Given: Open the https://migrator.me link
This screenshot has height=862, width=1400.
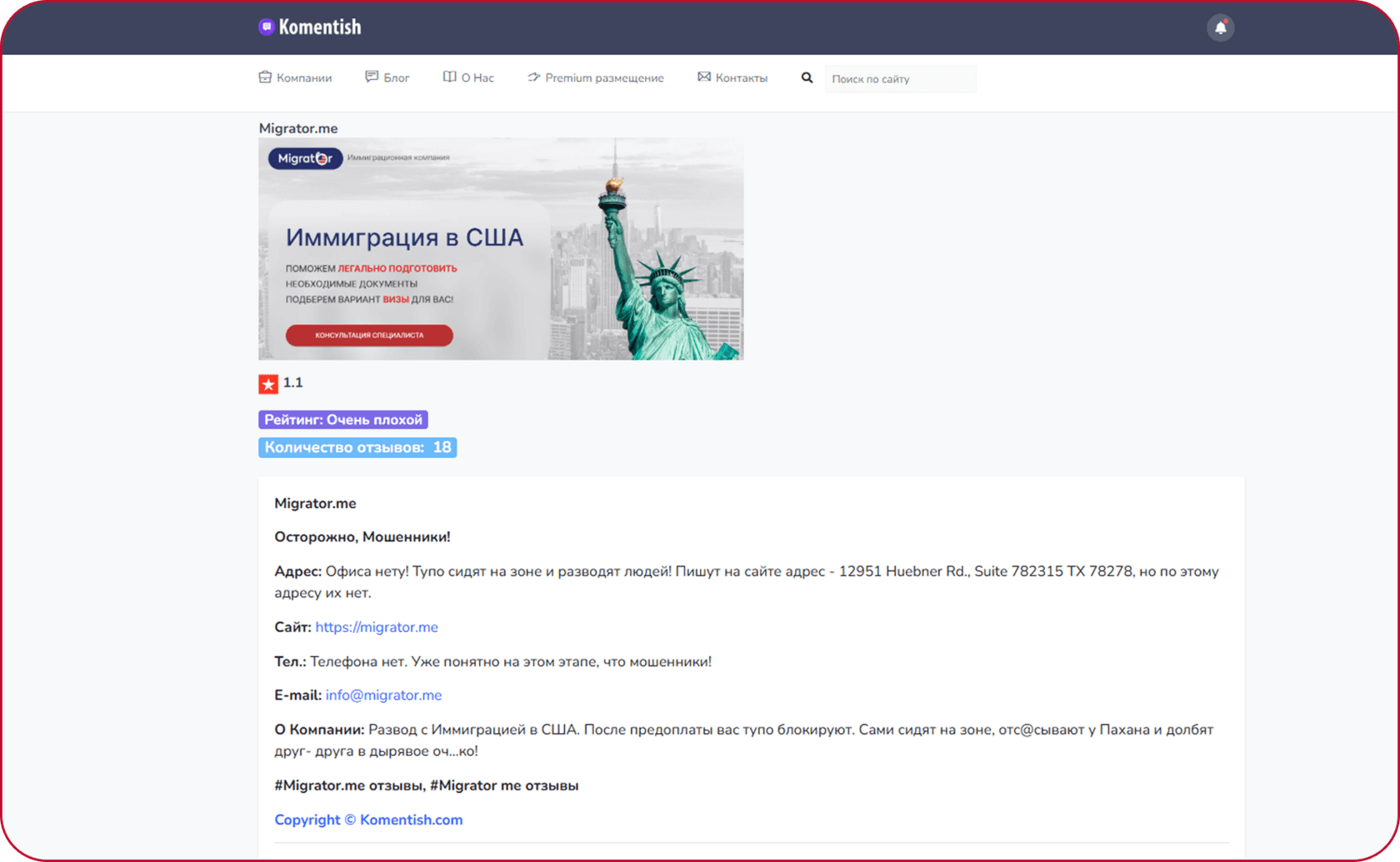Looking at the screenshot, I should (x=377, y=627).
